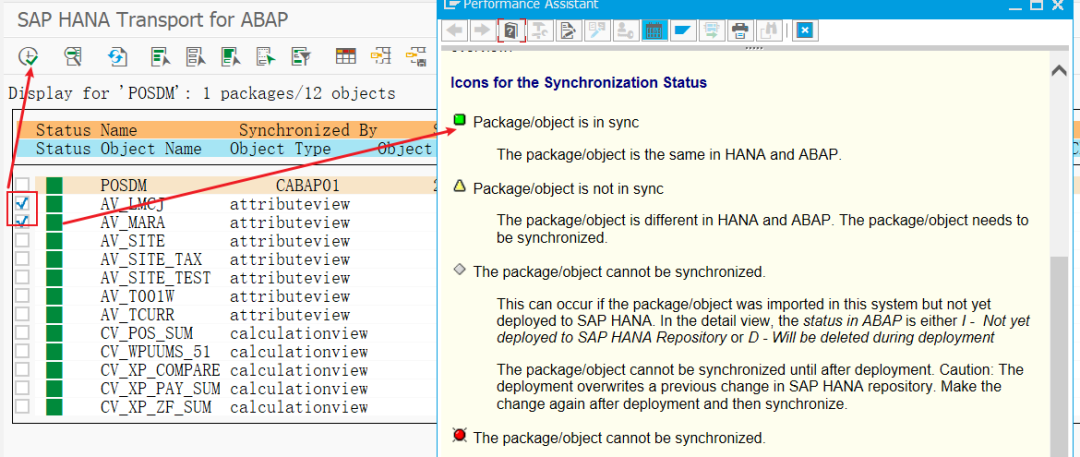Tick the AV_SITE_TEST checkbox
Screen dimensions: 1080x457
(x=23, y=277)
